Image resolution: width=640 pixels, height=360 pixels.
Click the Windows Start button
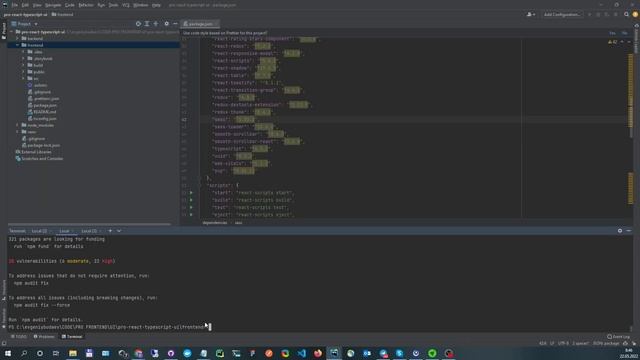[x=7, y=353]
